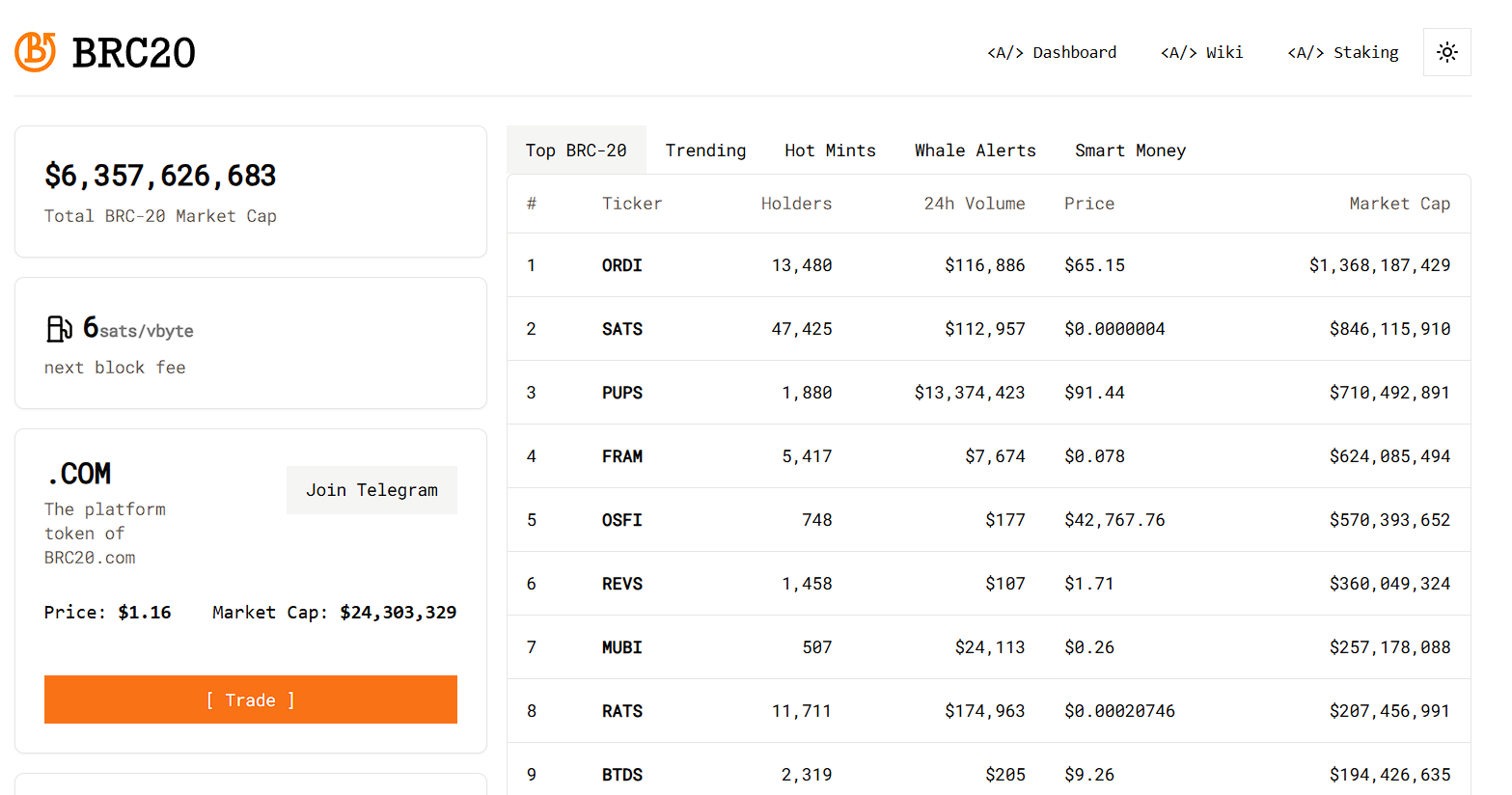Click the Join Telegram button

point(371,490)
